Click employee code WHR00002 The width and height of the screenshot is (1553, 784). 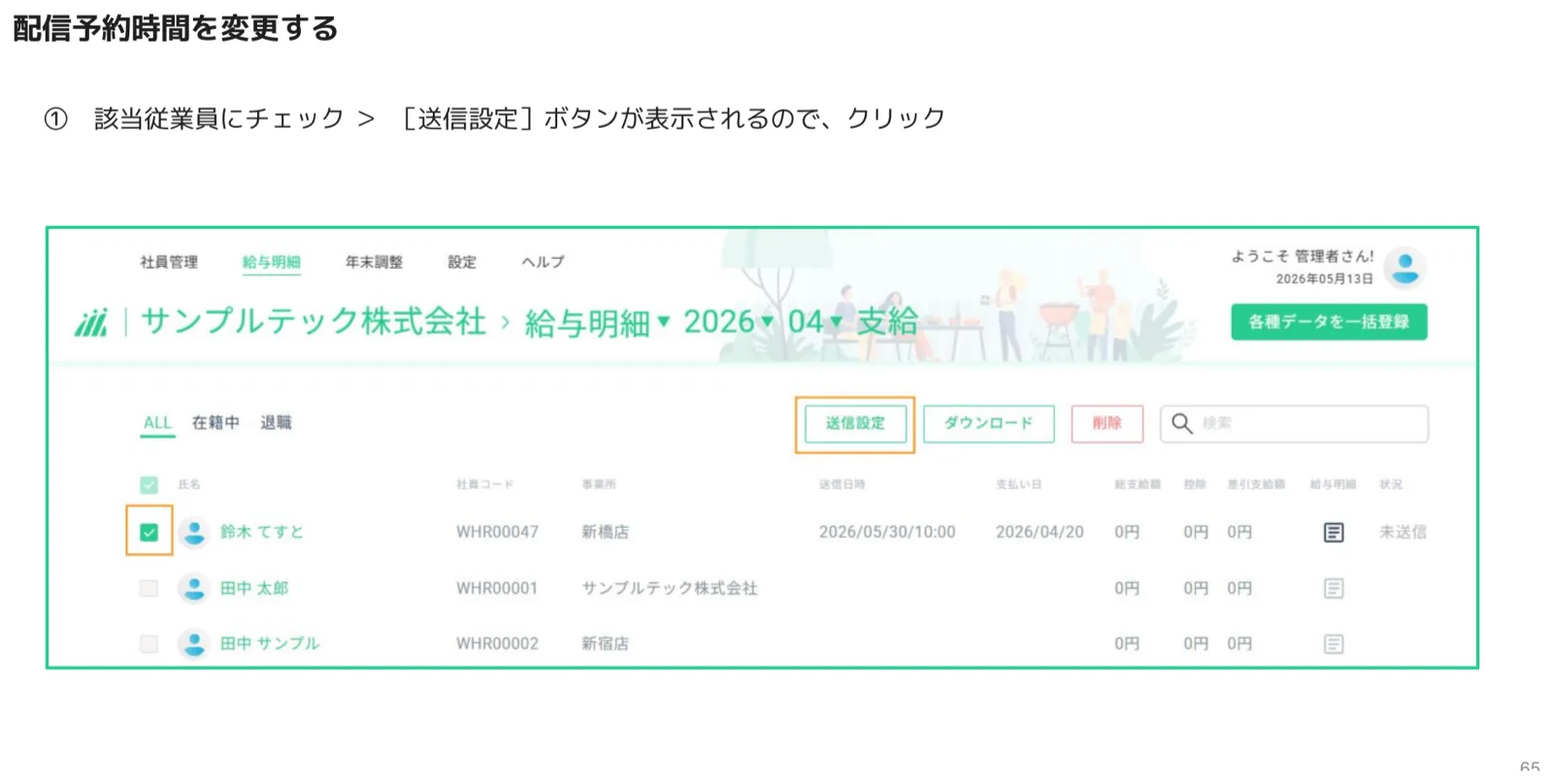497,643
